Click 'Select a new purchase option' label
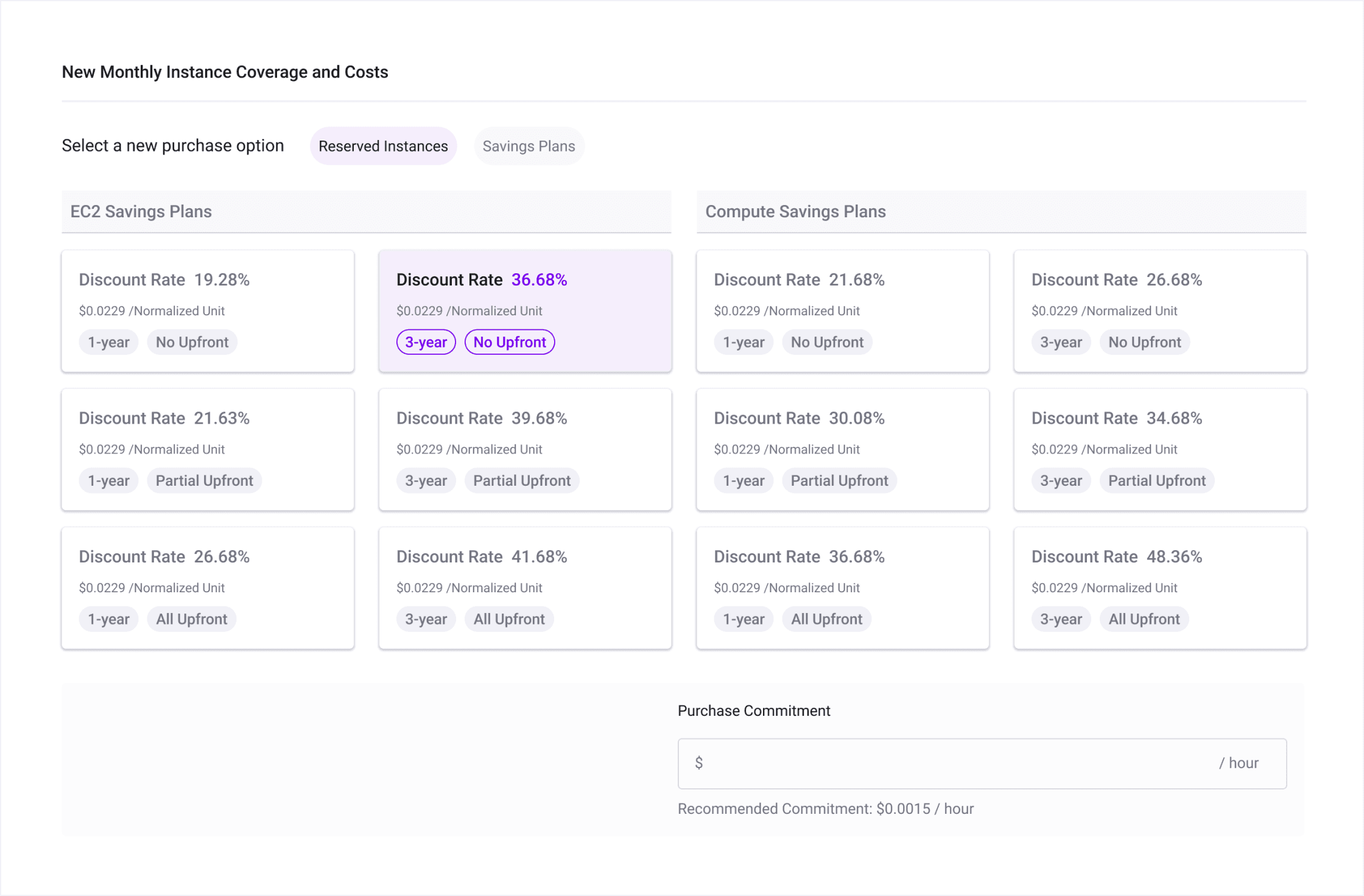The height and width of the screenshot is (896, 1364). [x=173, y=145]
